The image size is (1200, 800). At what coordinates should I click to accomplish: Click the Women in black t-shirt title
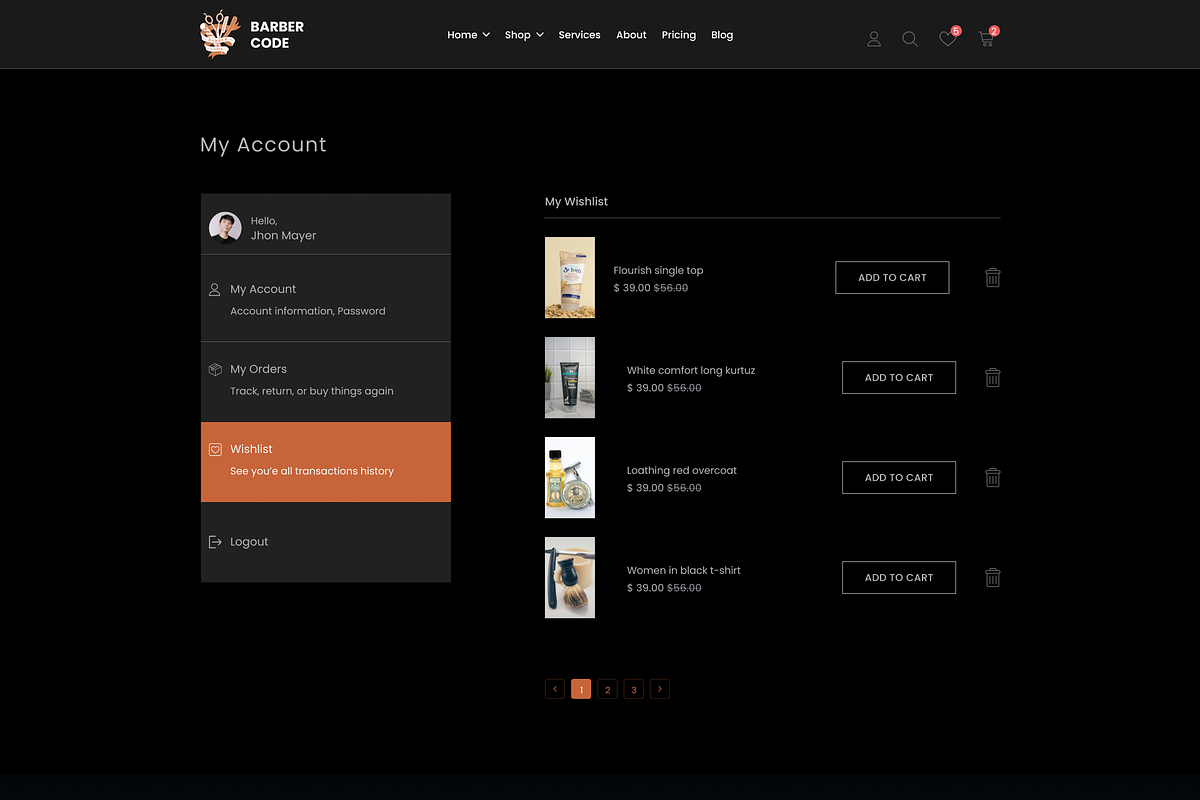684,571
